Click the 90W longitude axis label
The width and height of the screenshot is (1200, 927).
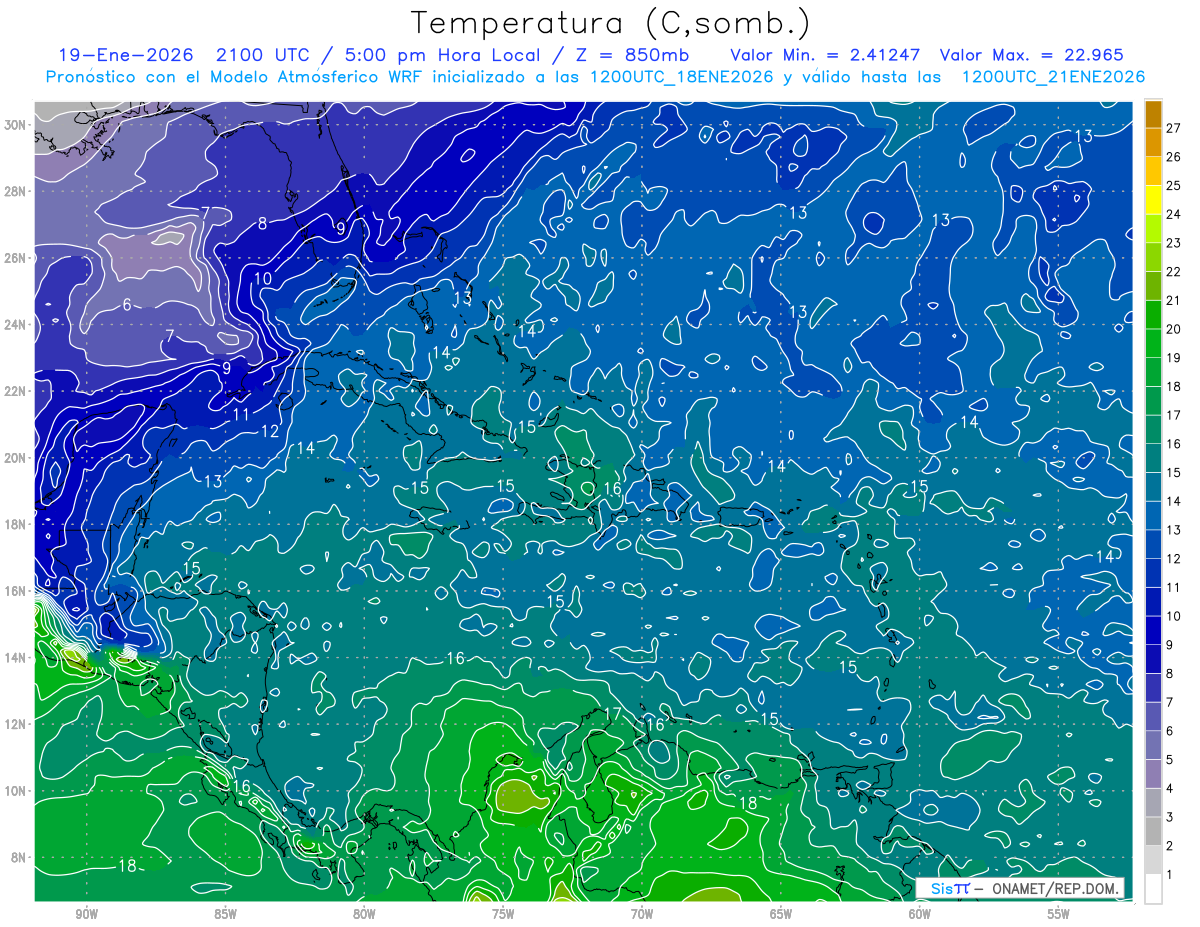[86, 914]
